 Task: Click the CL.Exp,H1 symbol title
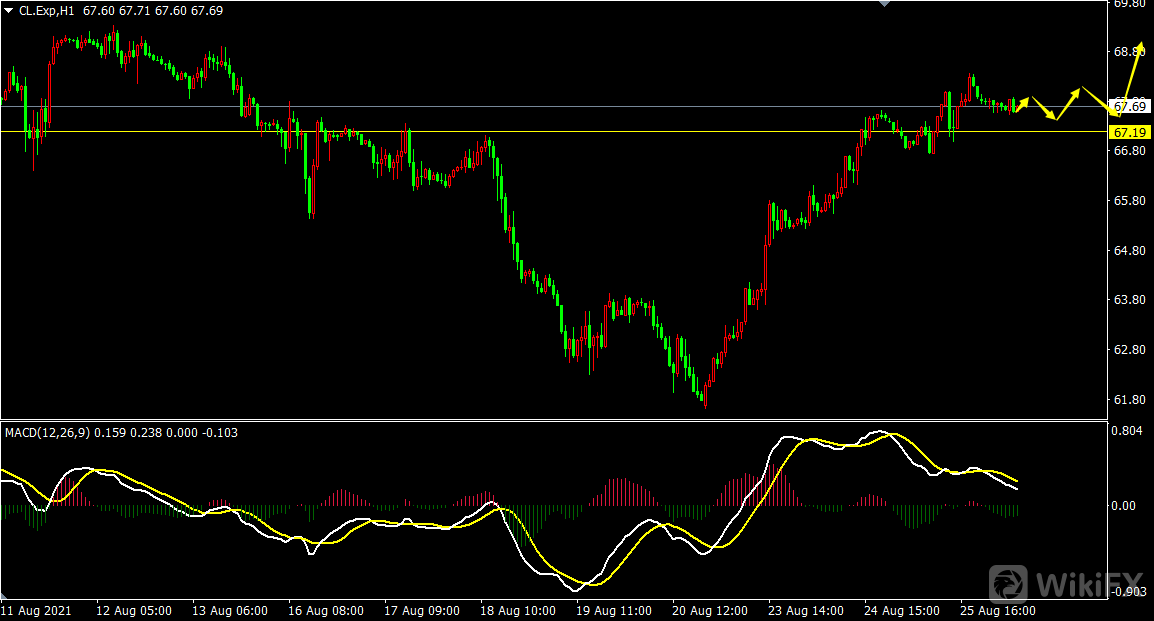pos(47,10)
